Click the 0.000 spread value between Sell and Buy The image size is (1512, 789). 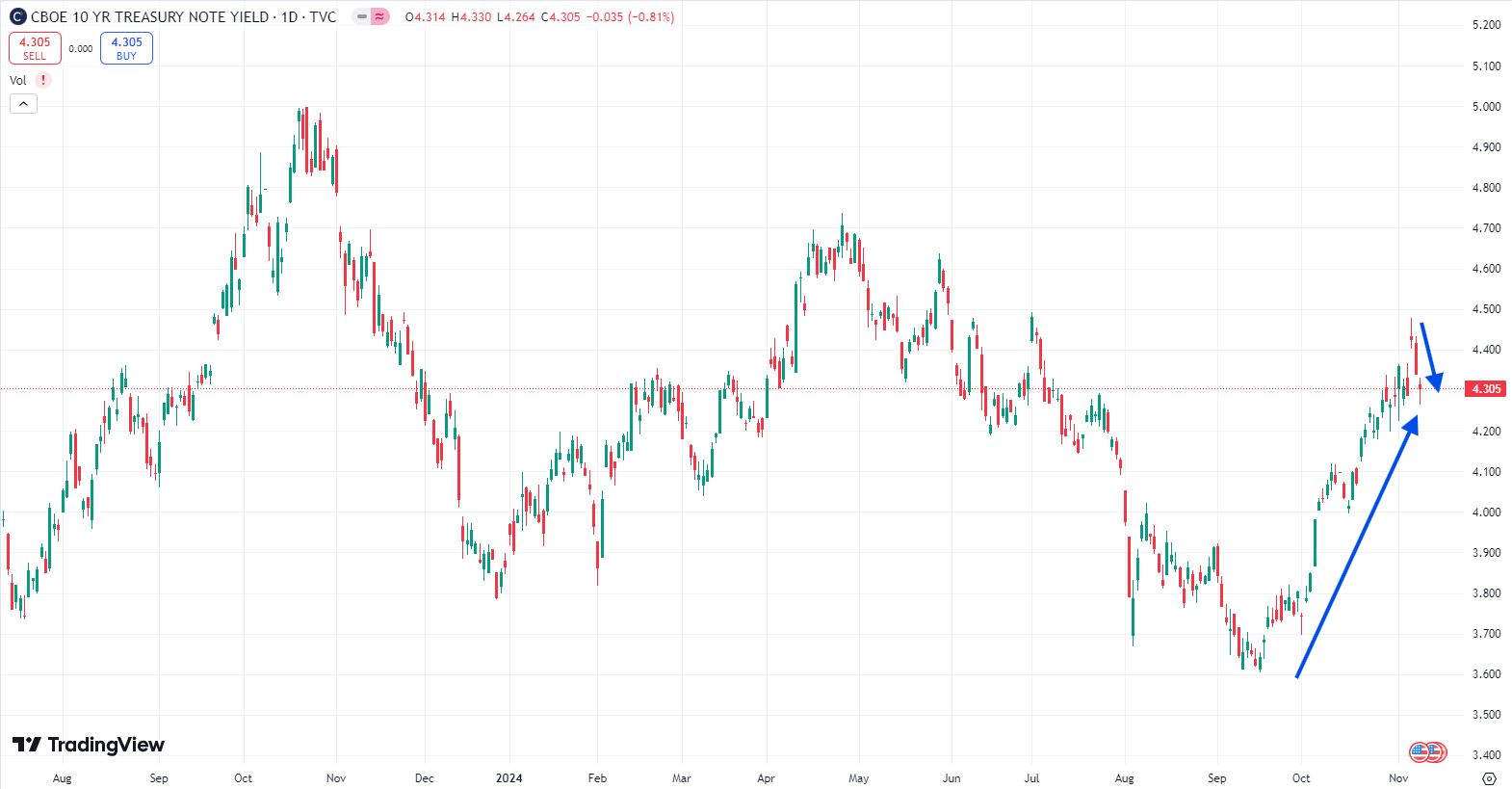point(81,49)
